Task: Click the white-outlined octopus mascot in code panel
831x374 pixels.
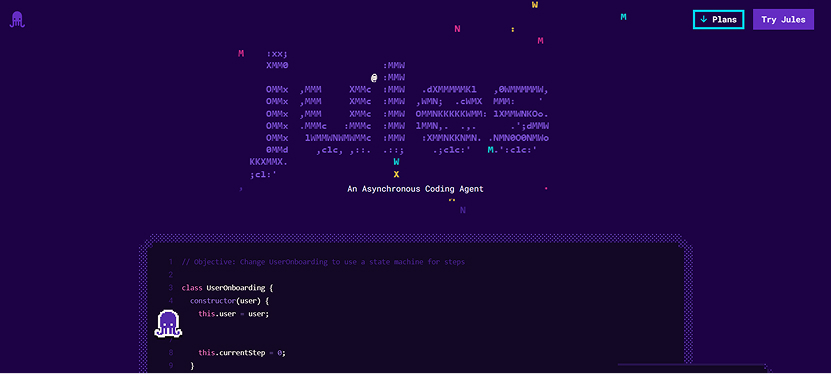Action: pyautogui.click(x=168, y=323)
